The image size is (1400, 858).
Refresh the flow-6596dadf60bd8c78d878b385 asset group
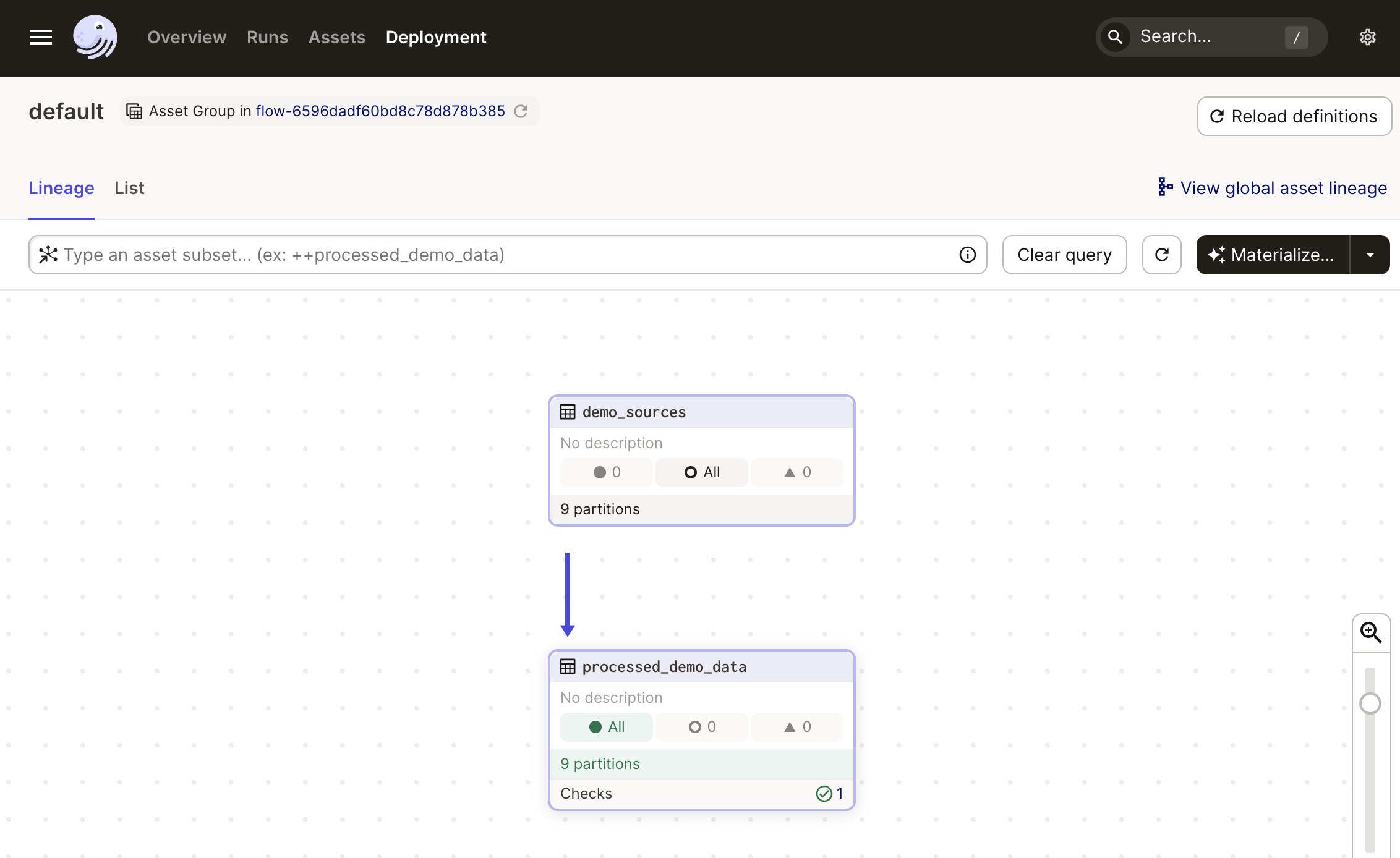point(521,111)
